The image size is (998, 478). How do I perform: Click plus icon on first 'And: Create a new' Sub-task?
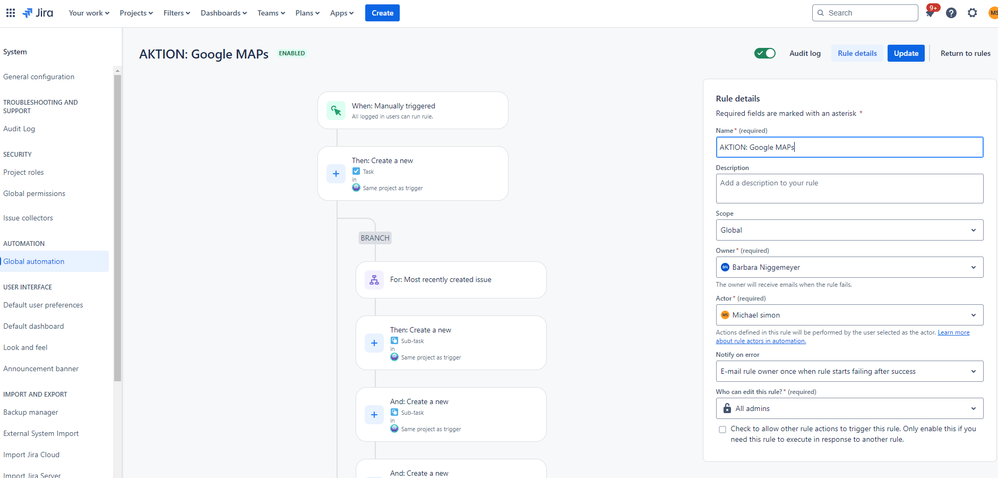(374, 415)
